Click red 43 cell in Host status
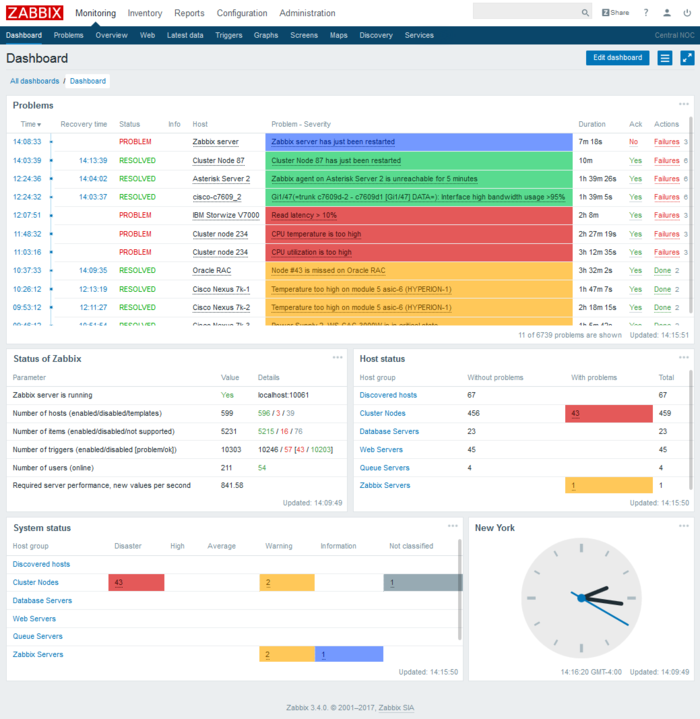 [x=609, y=414]
